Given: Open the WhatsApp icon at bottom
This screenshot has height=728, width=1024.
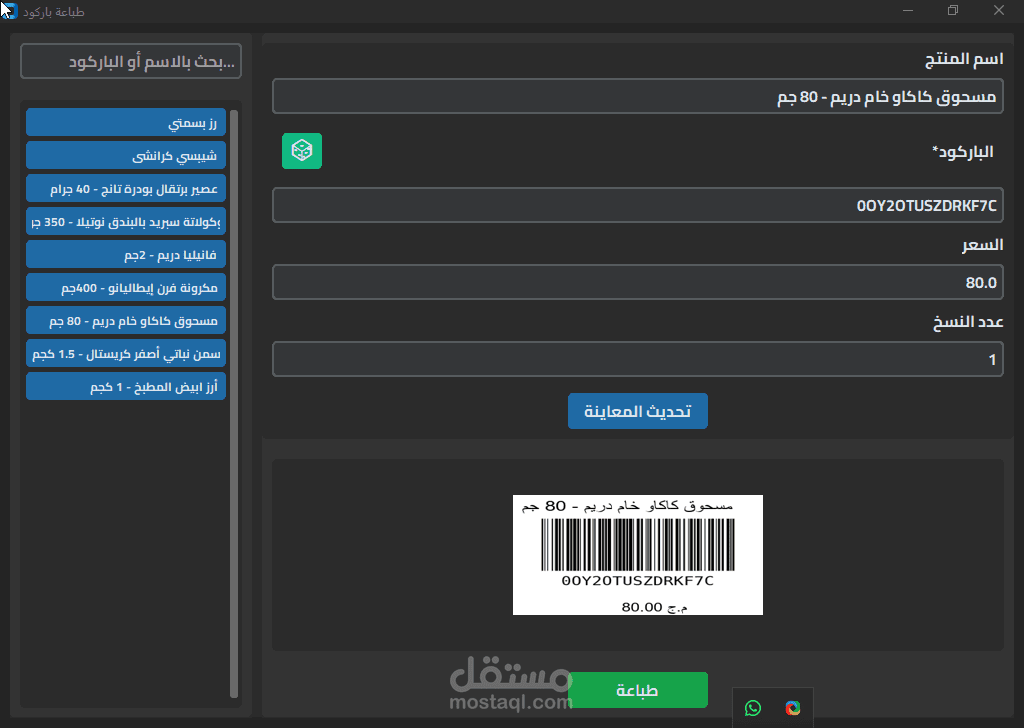Looking at the screenshot, I should (753, 708).
